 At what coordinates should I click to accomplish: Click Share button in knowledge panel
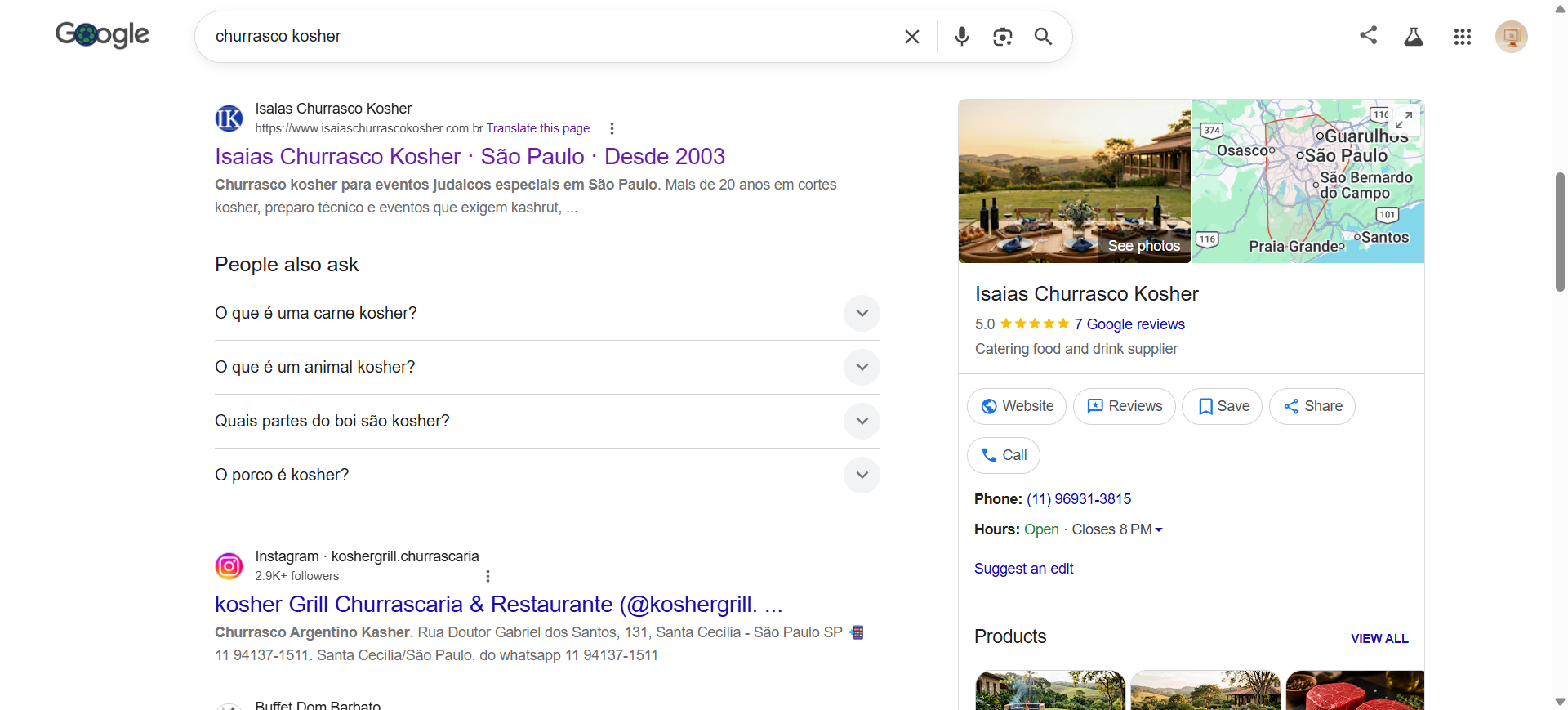point(1312,406)
